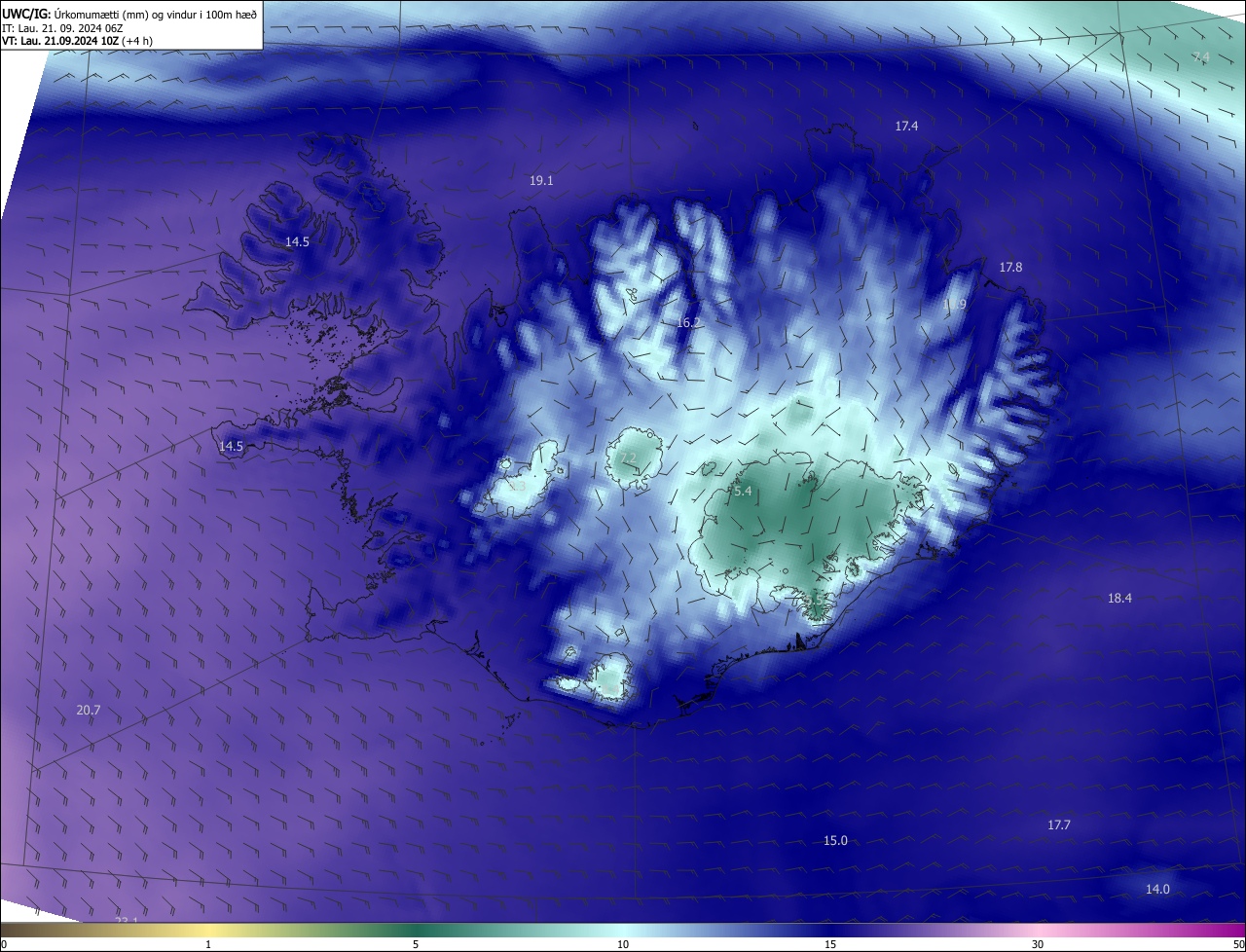Click the 18.4 value label southeast of Iceland
Image resolution: width=1246 pixels, height=952 pixels.
[x=1119, y=598]
